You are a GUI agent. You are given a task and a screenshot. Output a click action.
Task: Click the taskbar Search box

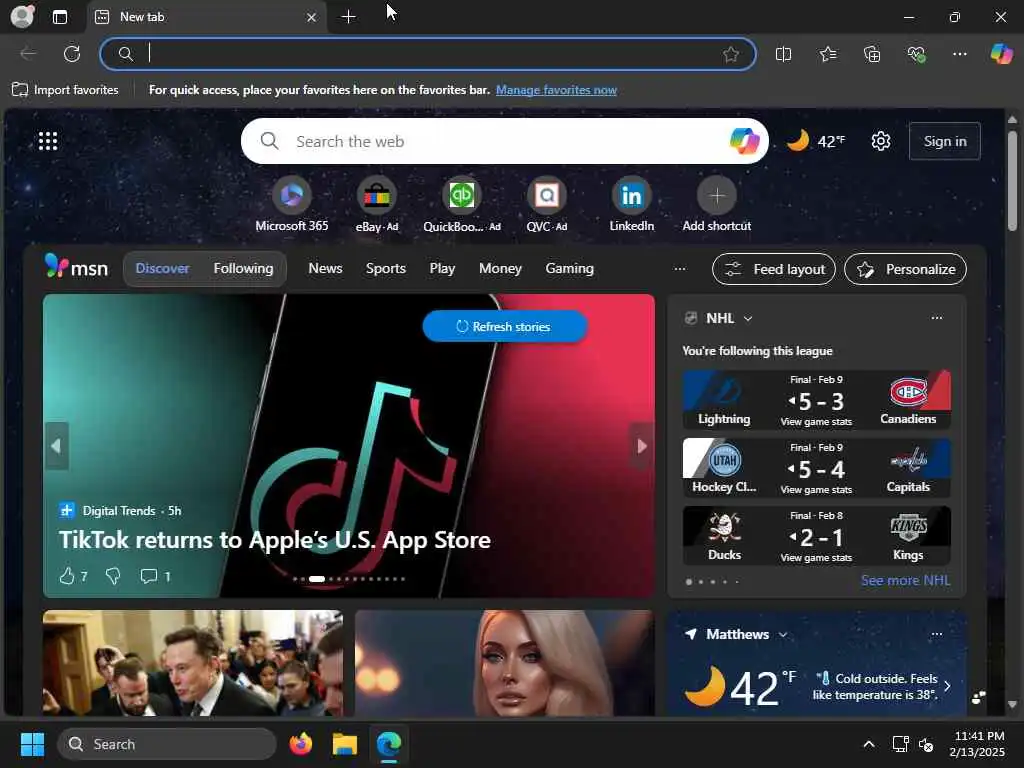coord(167,744)
